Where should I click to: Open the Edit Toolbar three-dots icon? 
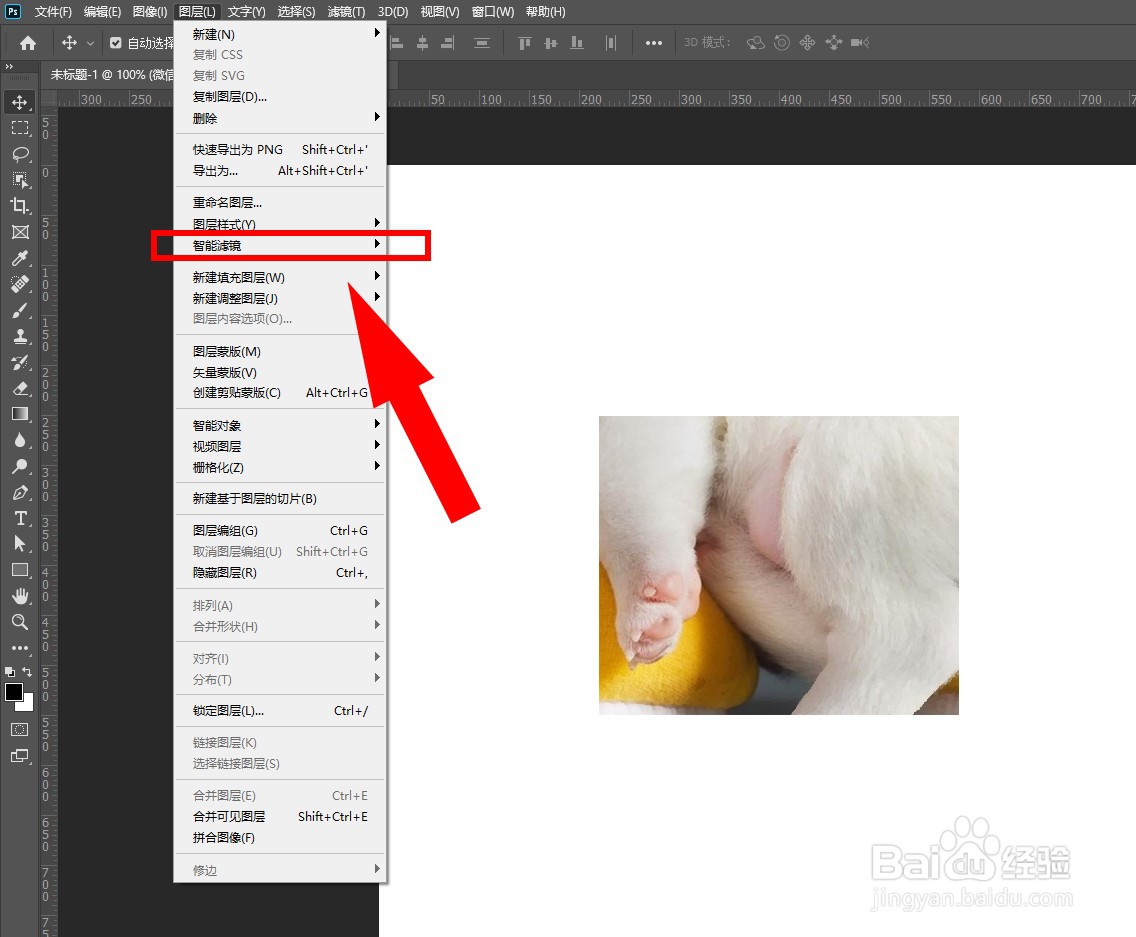click(20, 648)
